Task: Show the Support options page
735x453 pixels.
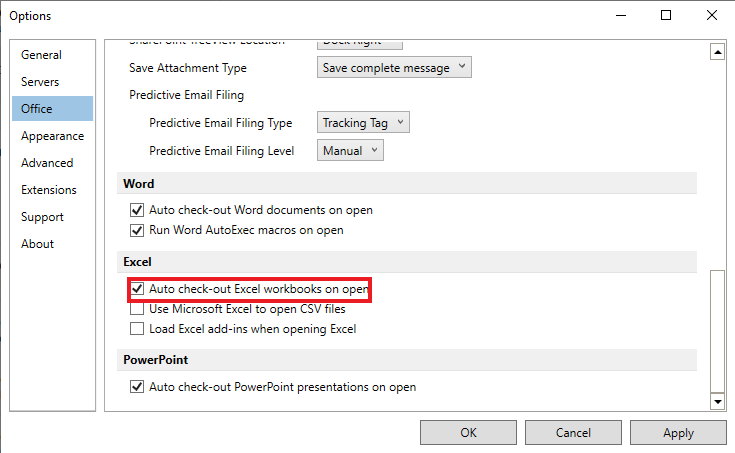Action: pos(52,217)
